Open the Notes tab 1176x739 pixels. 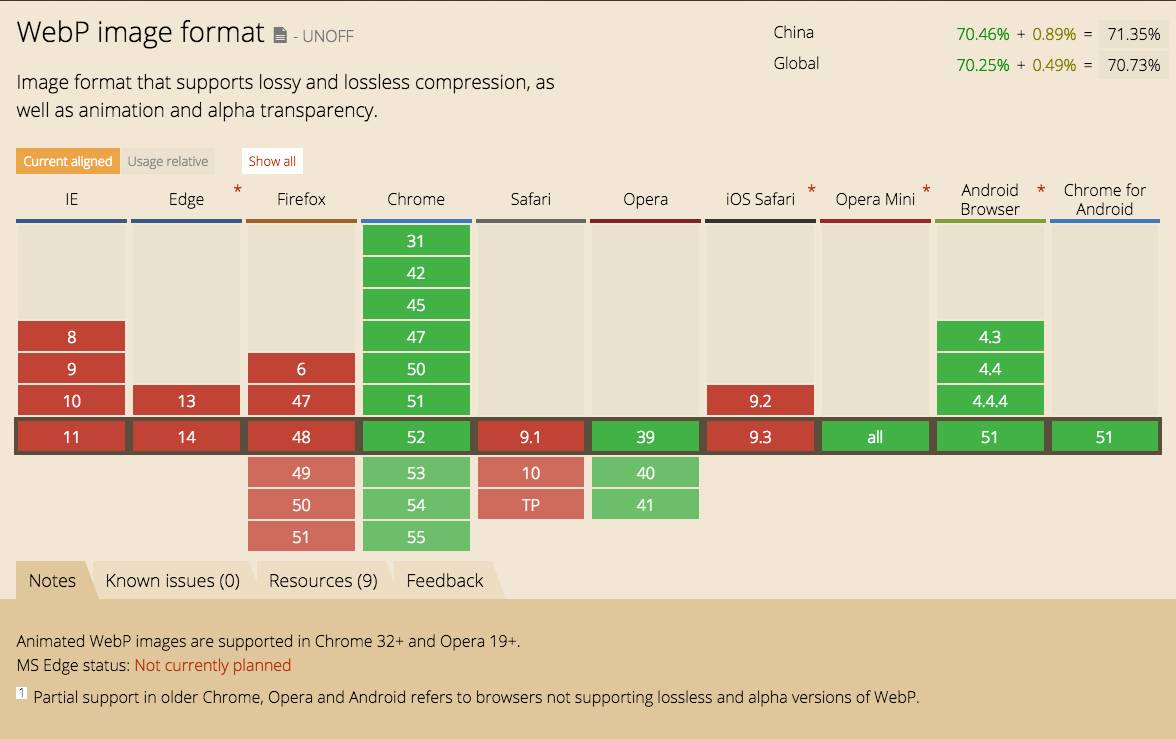tap(52, 581)
